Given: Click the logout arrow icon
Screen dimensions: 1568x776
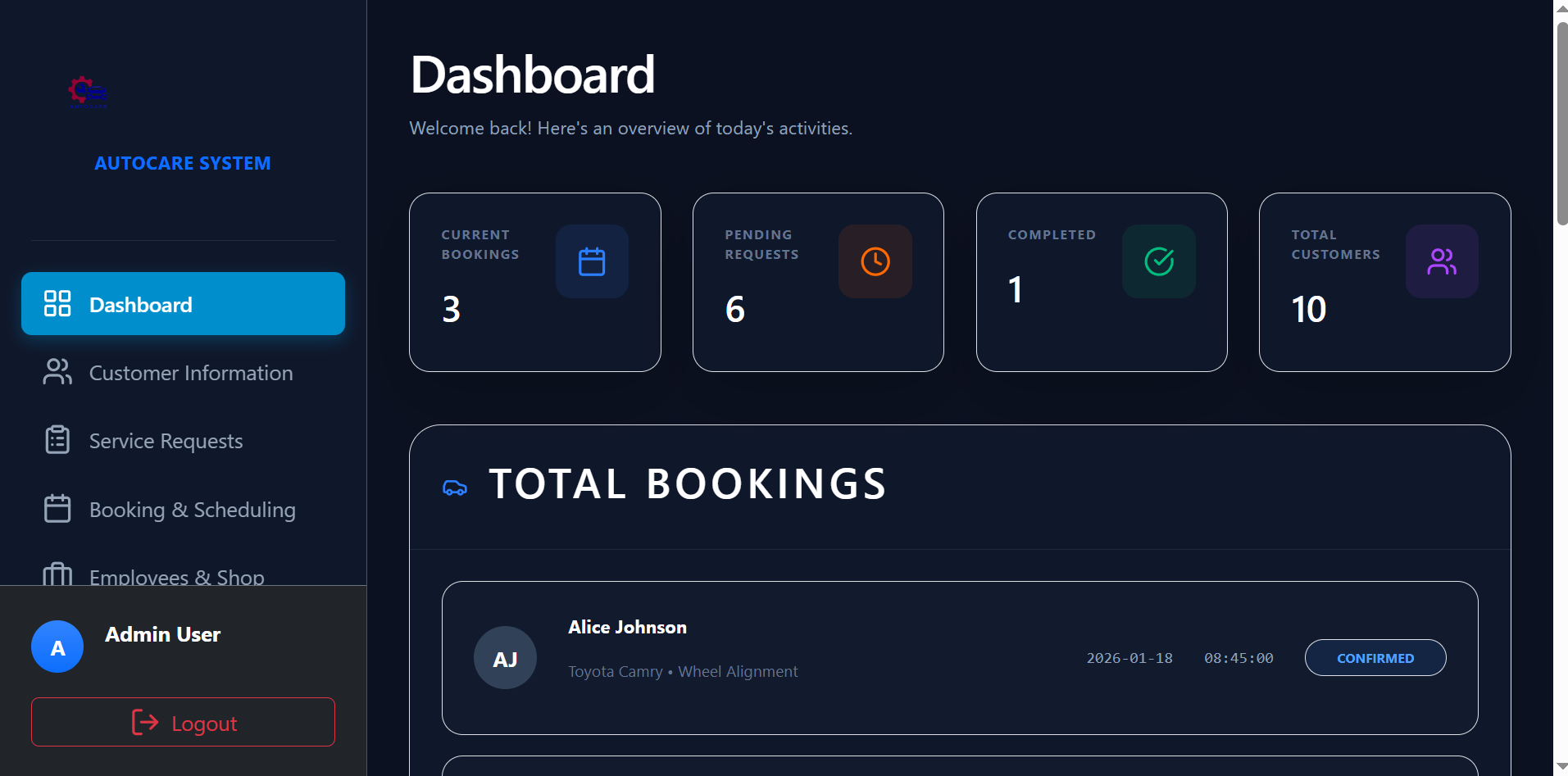Looking at the screenshot, I should tap(145, 722).
